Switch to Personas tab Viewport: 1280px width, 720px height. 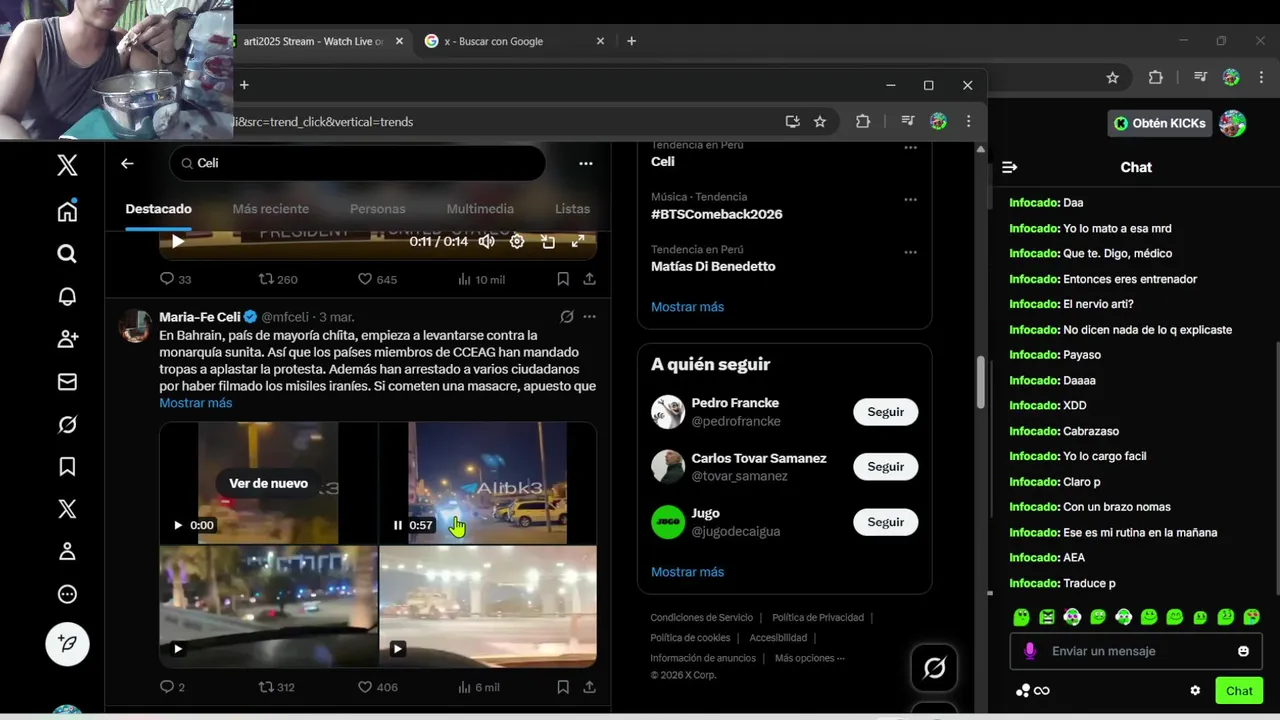coord(378,209)
